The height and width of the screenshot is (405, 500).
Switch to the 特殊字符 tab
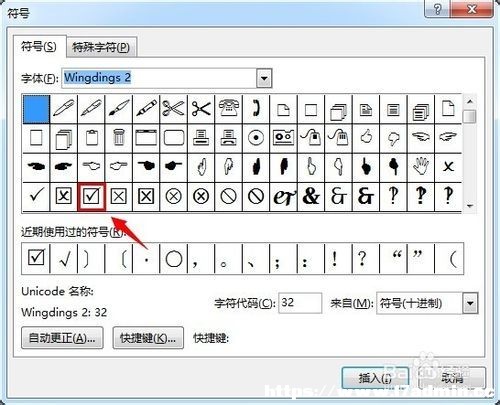coord(101,47)
